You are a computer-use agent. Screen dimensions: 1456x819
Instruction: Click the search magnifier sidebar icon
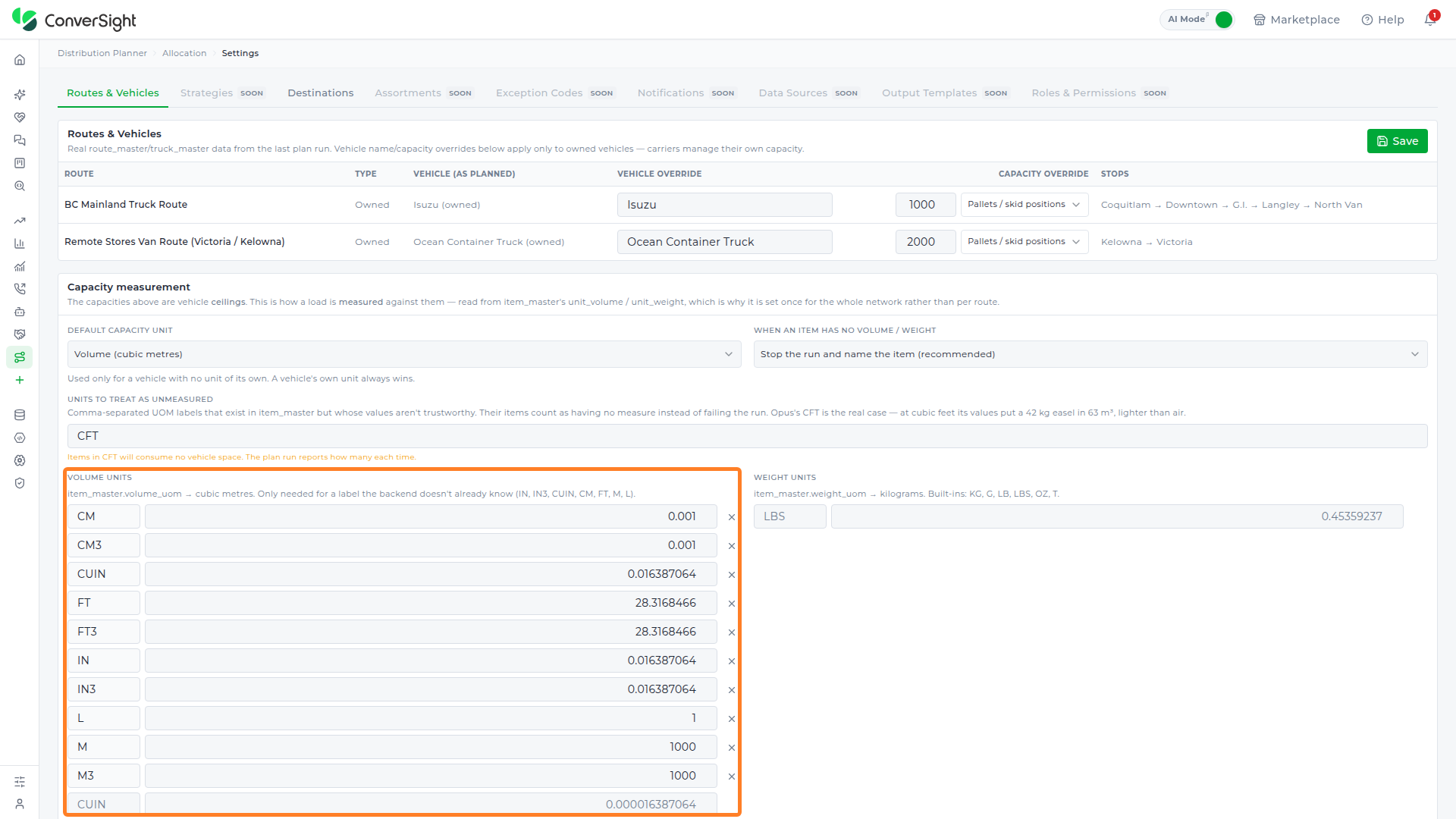(20, 186)
